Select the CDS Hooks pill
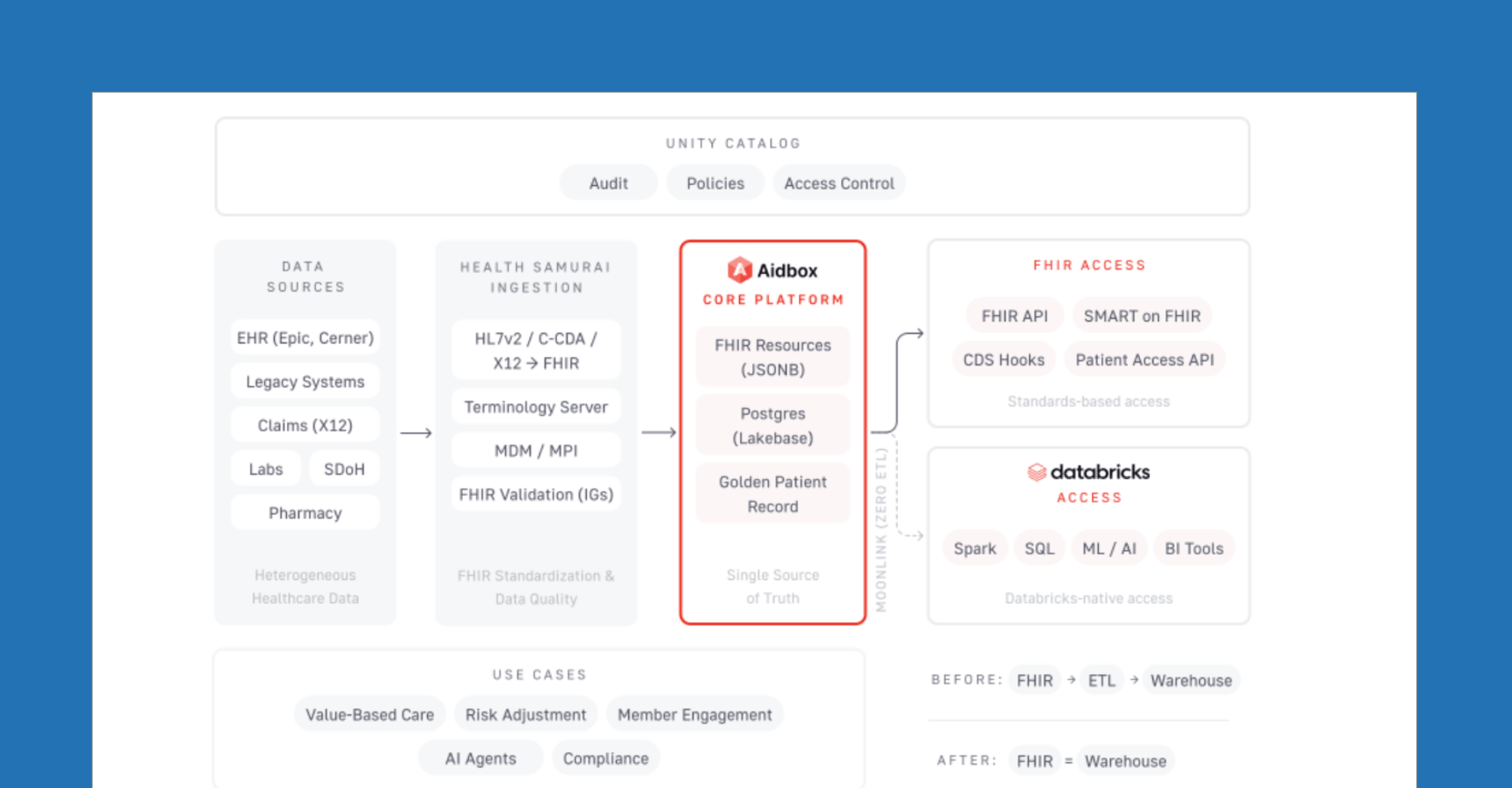Viewport: 1512px width, 788px height. pyautogui.click(x=1003, y=359)
